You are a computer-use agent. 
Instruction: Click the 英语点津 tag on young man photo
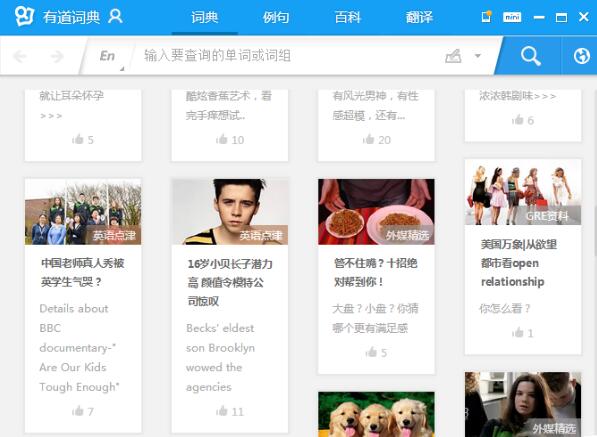tap(261, 235)
